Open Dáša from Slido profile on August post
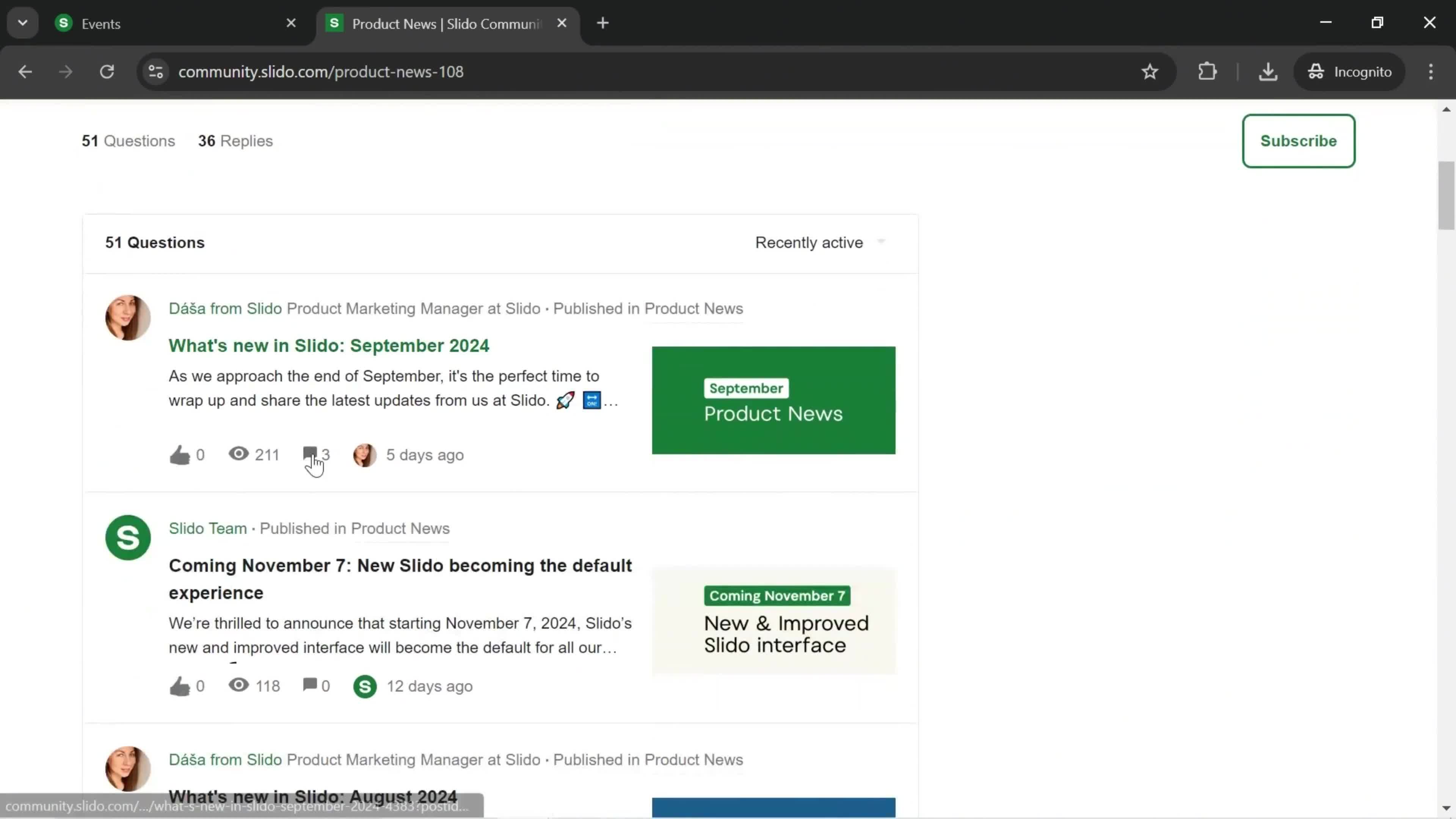Image resolution: width=1456 pixels, height=819 pixels. click(225, 759)
